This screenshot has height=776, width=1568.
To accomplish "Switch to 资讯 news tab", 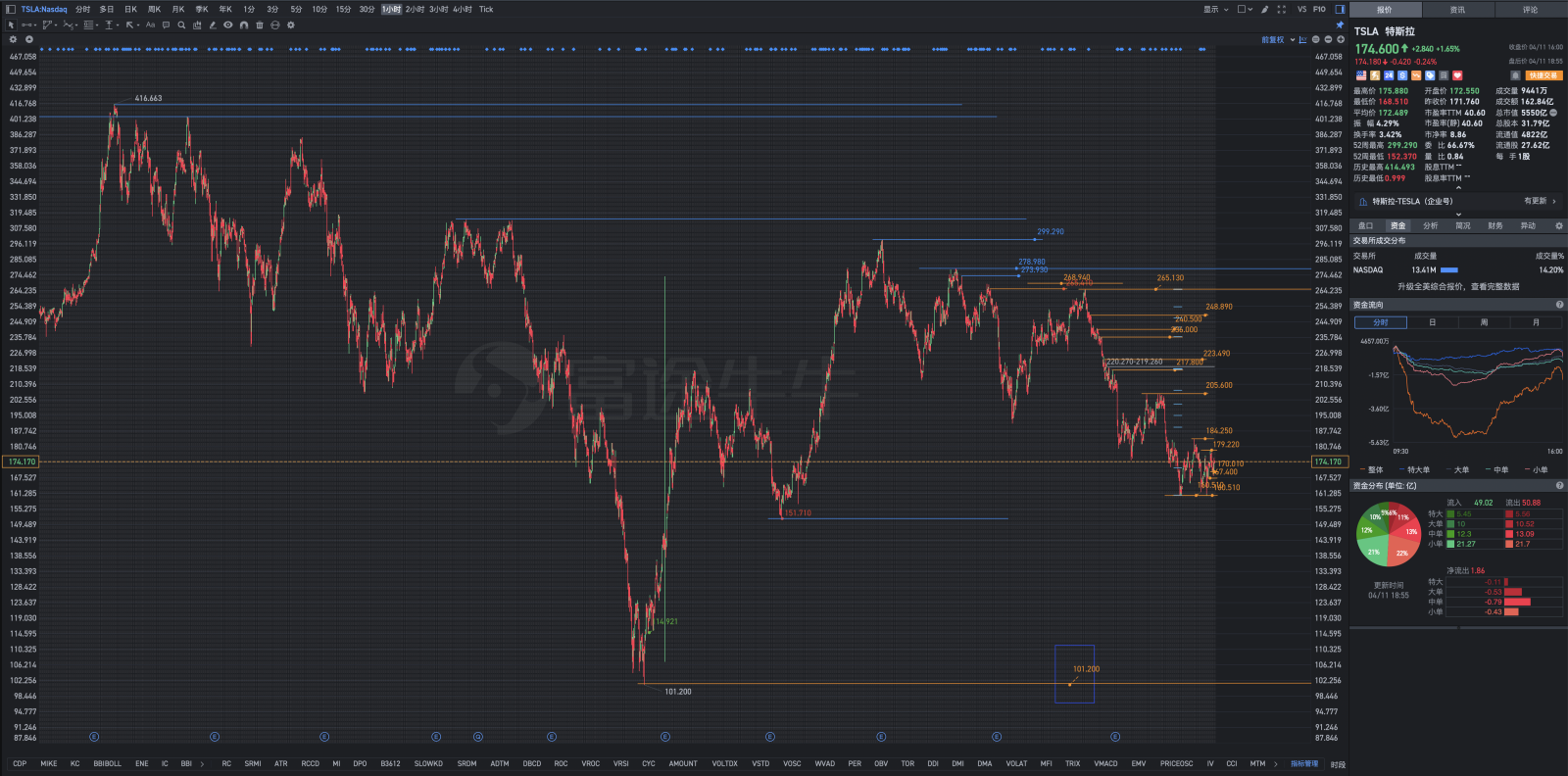I will pyautogui.click(x=1457, y=10).
